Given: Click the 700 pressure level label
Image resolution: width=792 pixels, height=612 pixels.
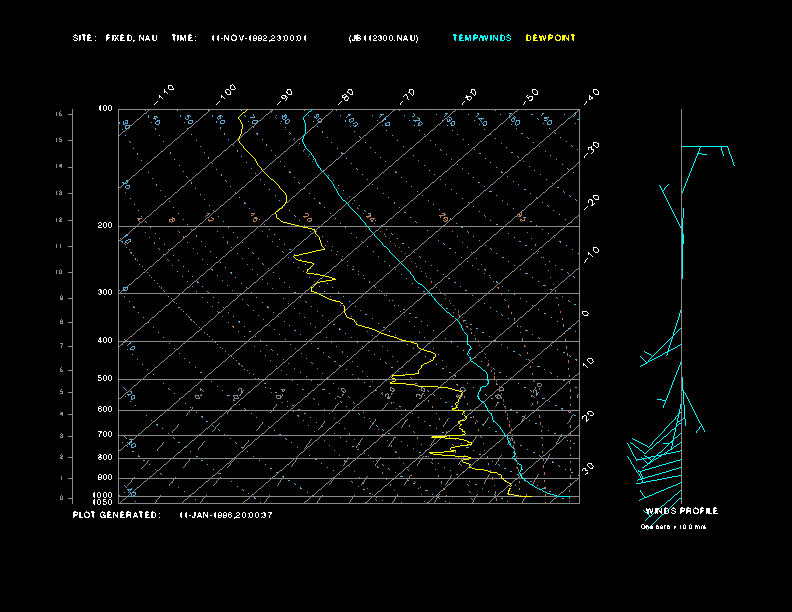Looking at the screenshot, I should coord(105,435).
